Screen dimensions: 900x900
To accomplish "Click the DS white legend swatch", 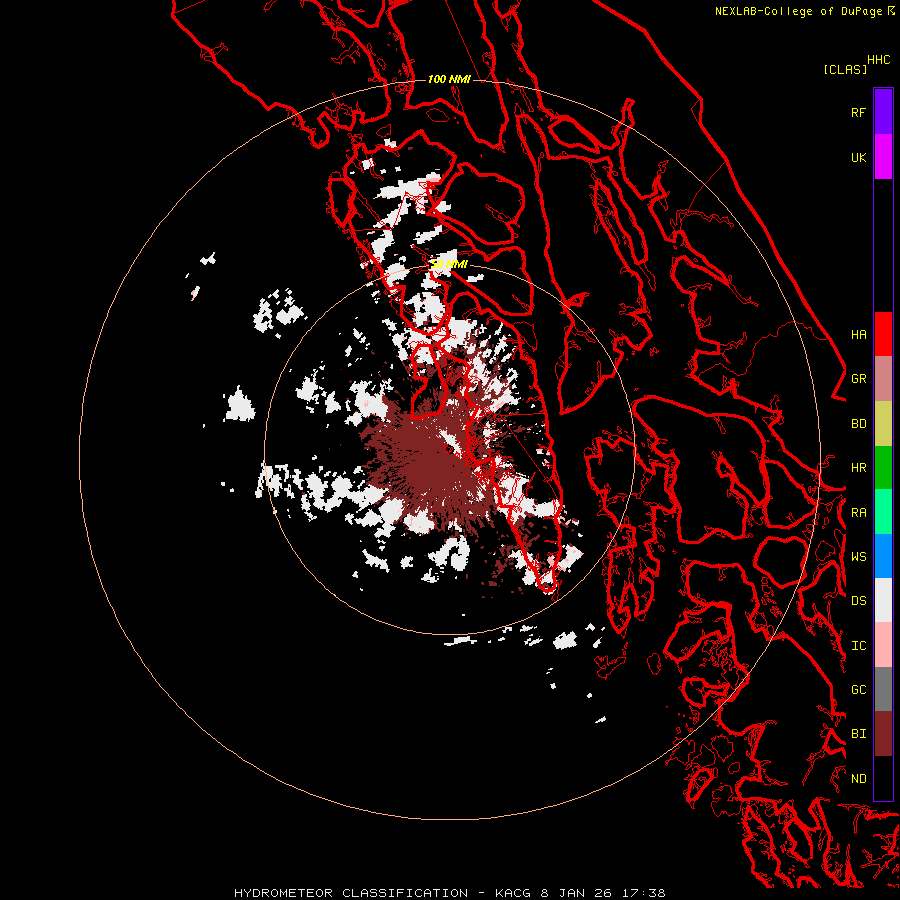I will tap(883, 600).
